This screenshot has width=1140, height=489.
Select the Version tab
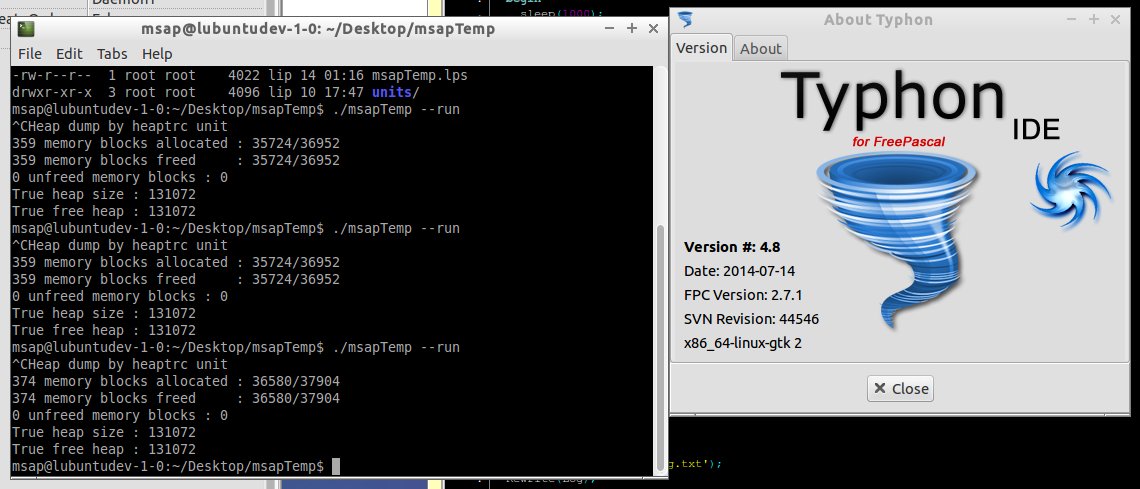702,48
